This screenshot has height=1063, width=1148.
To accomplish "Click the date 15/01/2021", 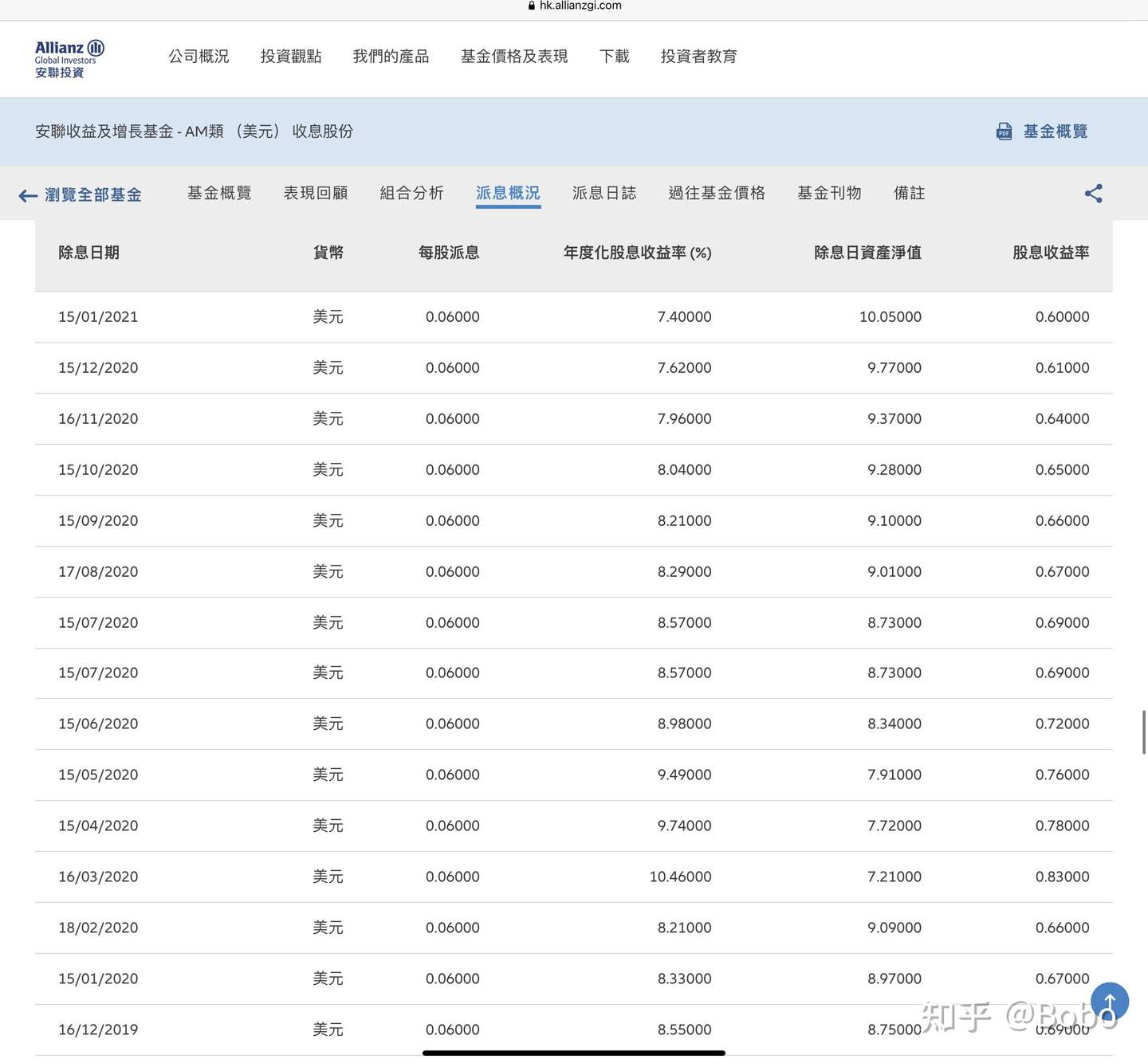I will click(98, 317).
